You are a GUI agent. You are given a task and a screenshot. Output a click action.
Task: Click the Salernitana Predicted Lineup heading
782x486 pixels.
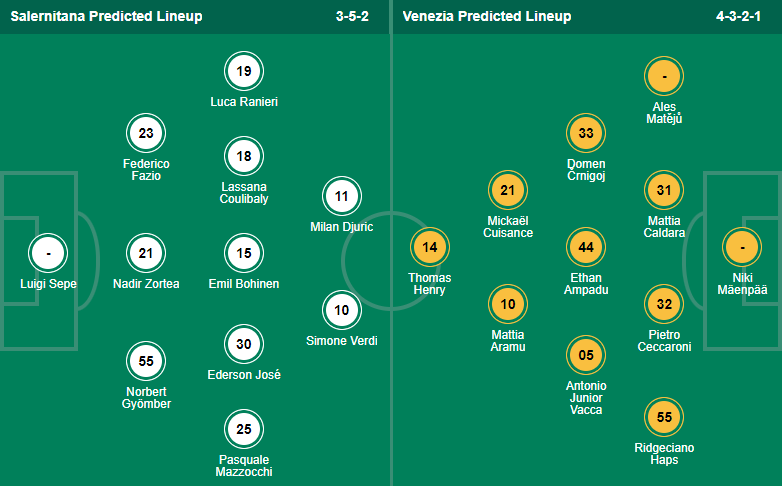click(x=106, y=16)
